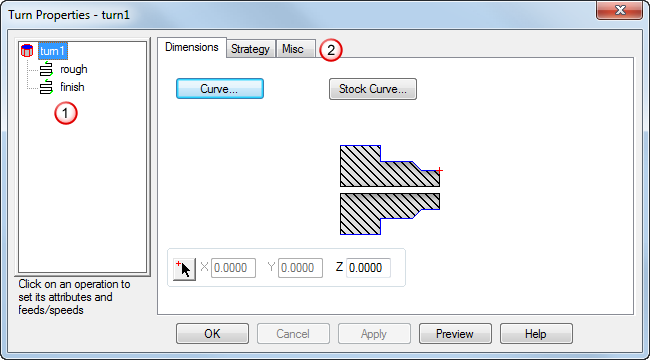This screenshot has width=650, height=360.
Task: Activate the Dimensions tab
Action: click(192, 47)
